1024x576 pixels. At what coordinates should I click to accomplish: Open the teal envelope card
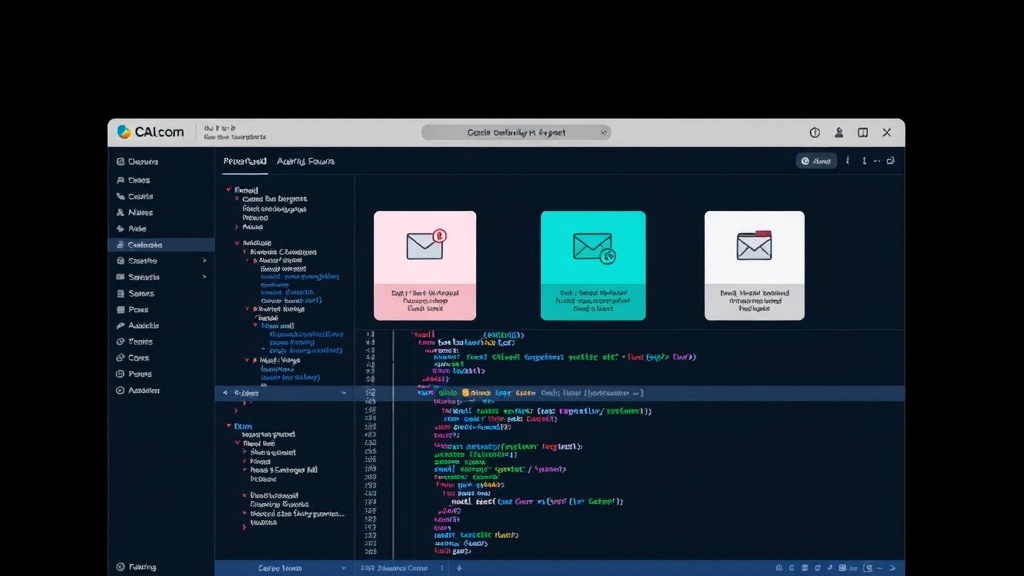click(593, 265)
